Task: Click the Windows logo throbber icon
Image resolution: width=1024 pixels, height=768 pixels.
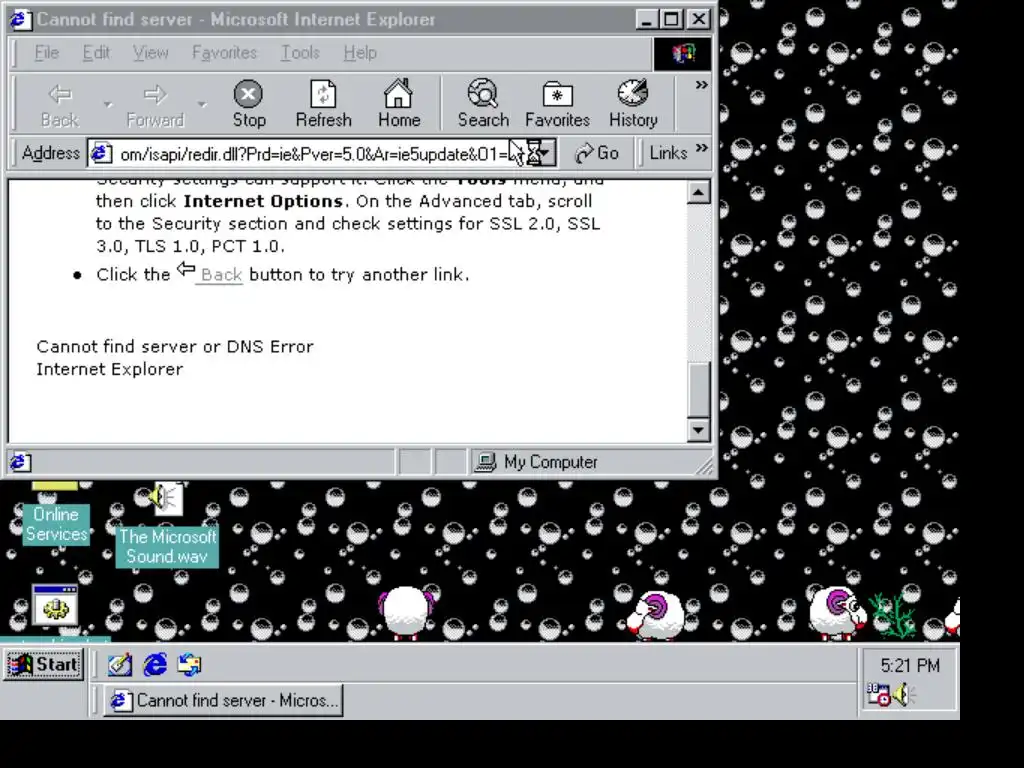Action: pyautogui.click(x=682, y=54)
